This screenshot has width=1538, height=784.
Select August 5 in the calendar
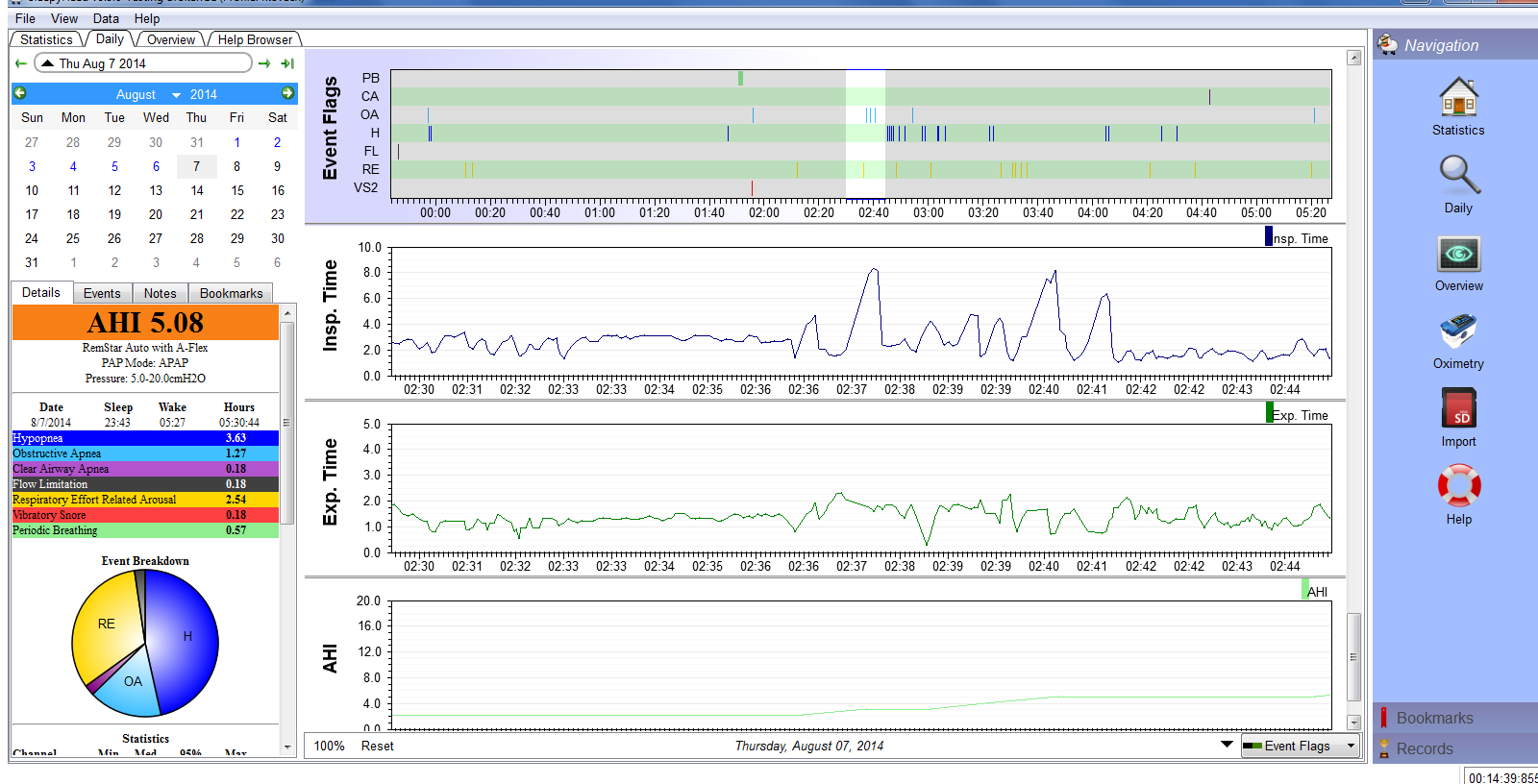pyautogui.click(x=114, y=166)
